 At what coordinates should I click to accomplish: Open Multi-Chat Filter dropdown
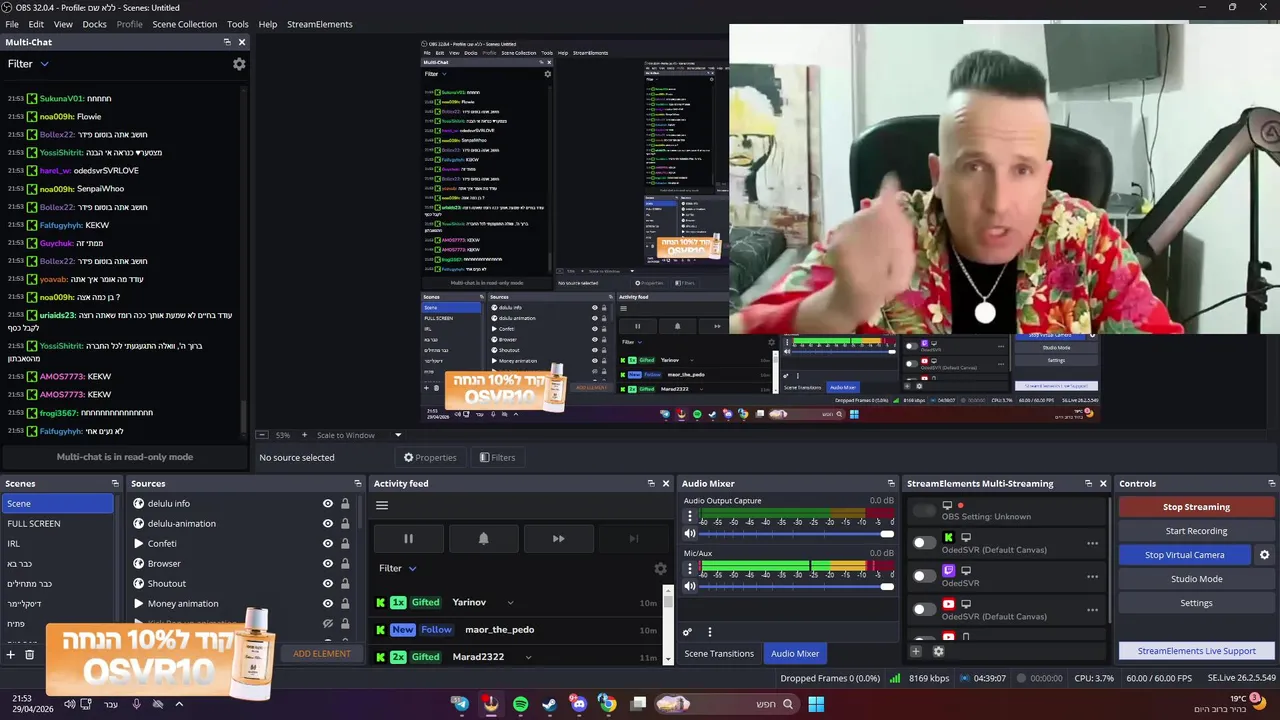[28, 64]
